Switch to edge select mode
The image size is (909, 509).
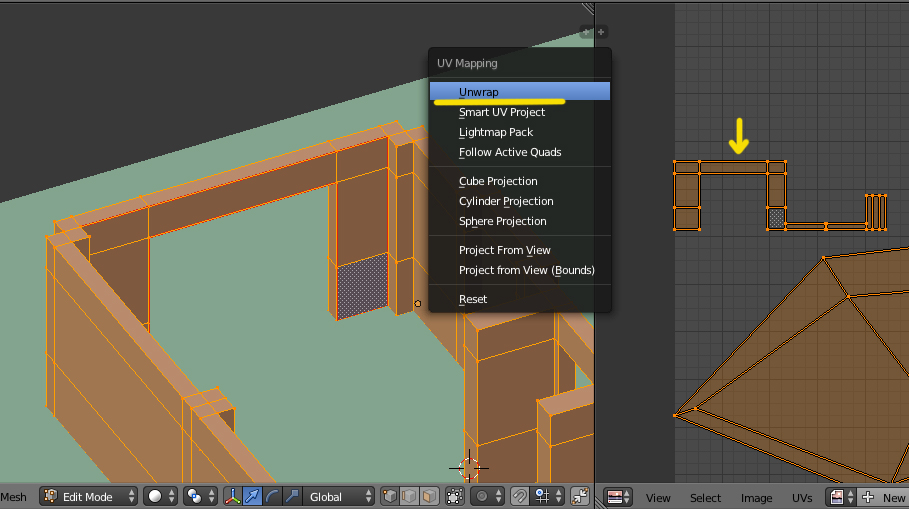tap(409, 497)
